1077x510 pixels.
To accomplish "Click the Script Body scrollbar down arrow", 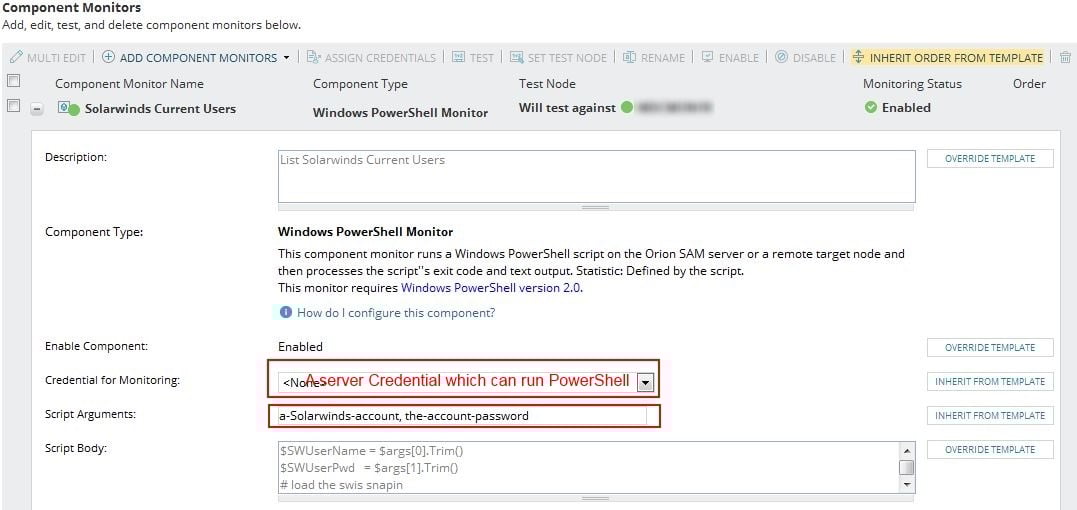I will (x=907, y=485).
